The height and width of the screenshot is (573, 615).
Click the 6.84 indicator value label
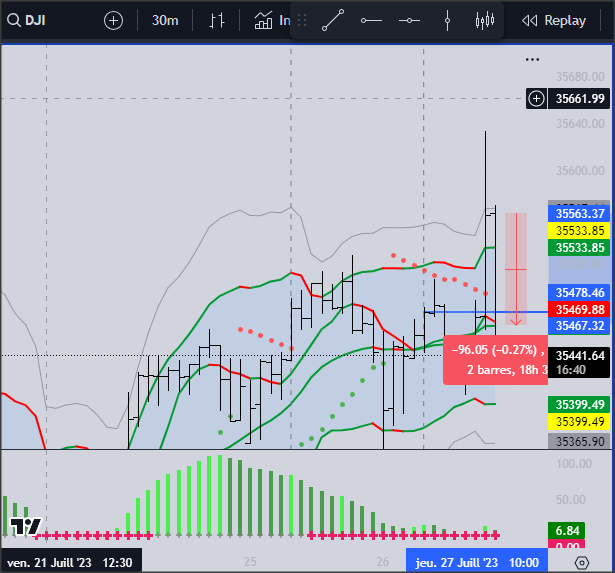point(567,531)
